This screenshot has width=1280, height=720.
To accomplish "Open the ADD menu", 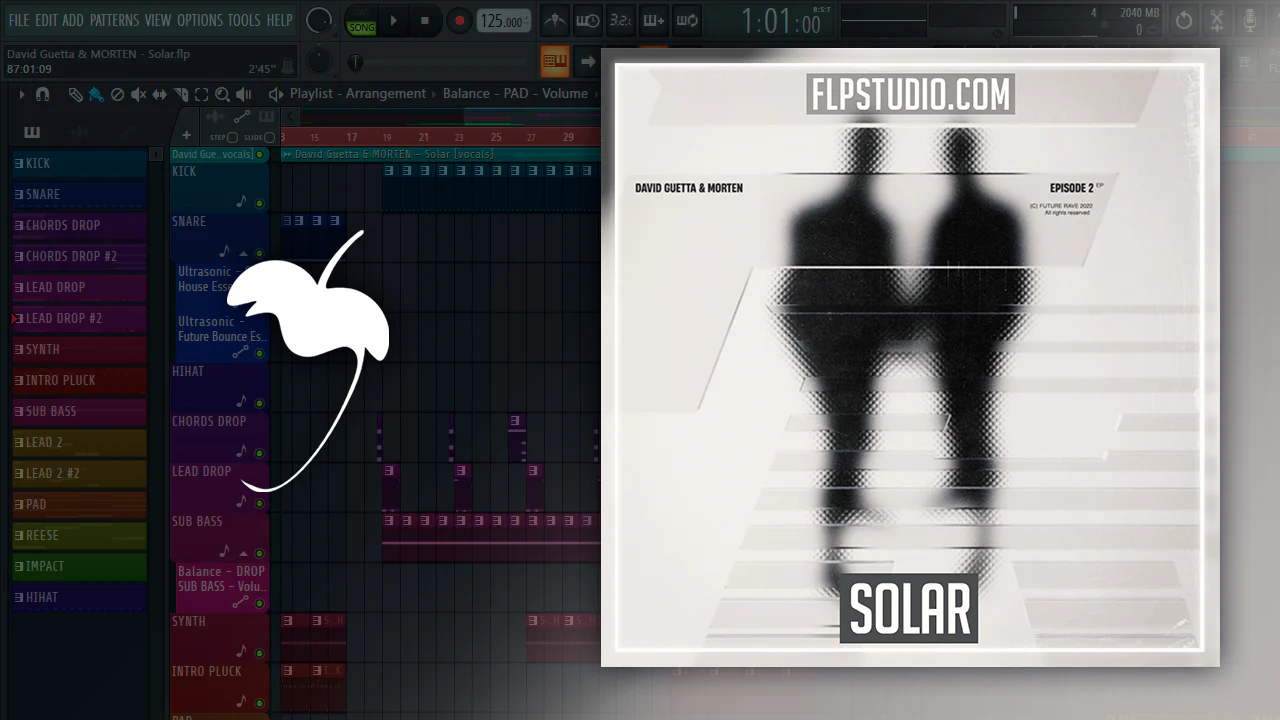I will 73,20.
